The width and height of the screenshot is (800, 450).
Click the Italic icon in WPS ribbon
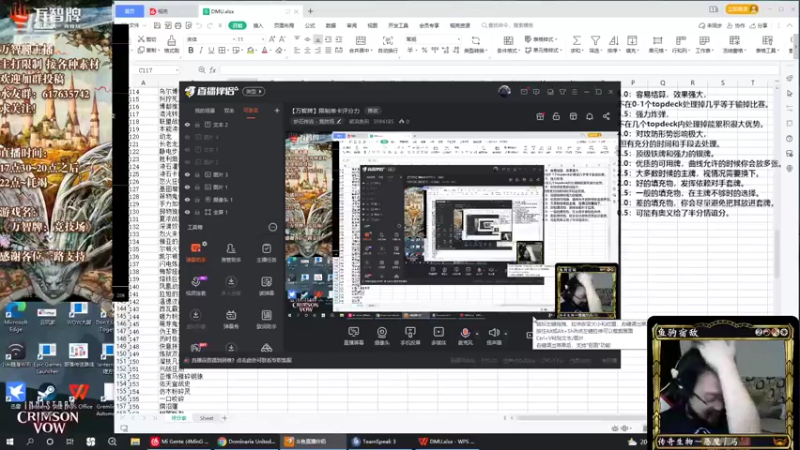click(201, 51)
